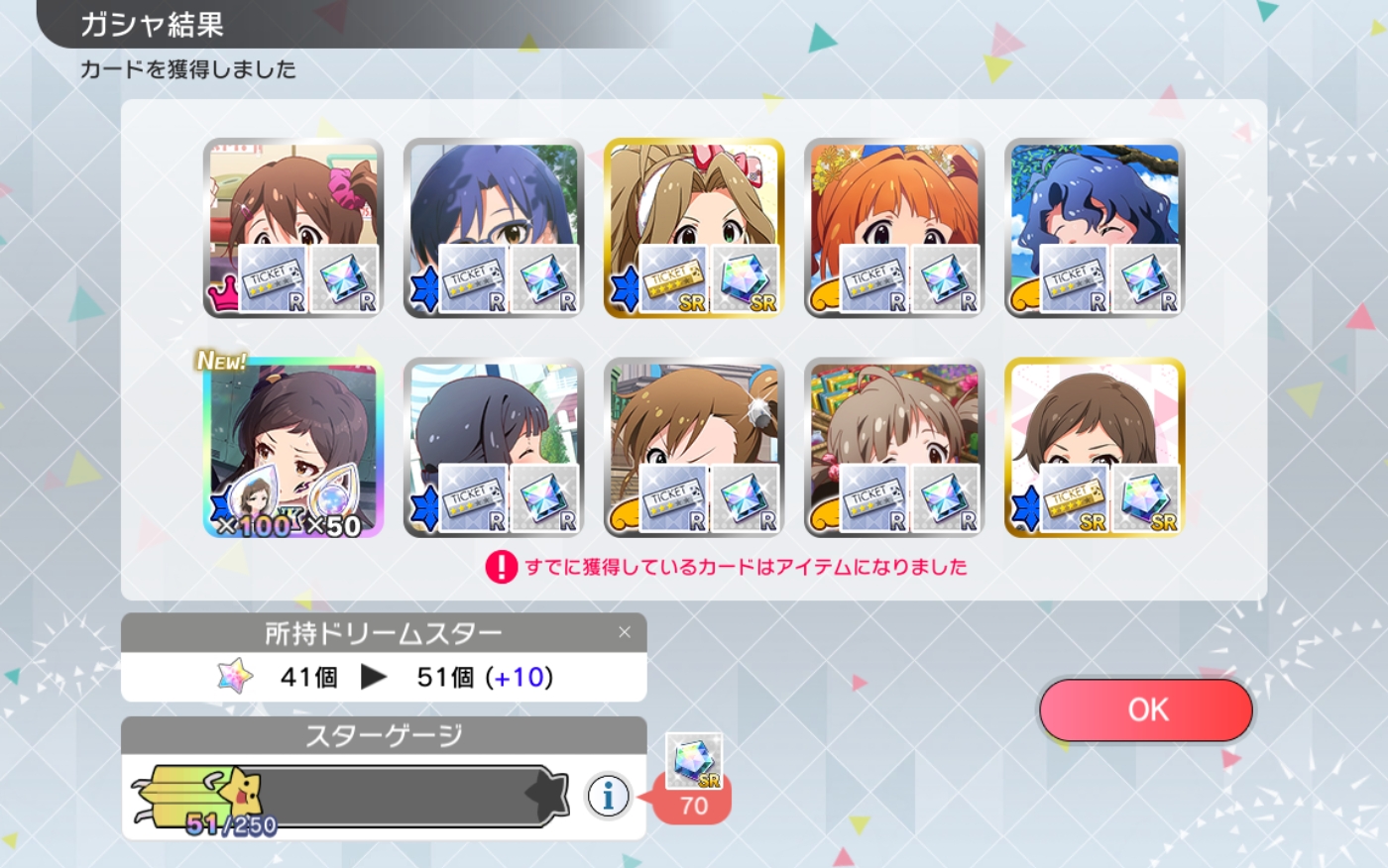1388x868 pixels.
Task: Click the x50 gem icon on NEW card
Action: [331, 502]
